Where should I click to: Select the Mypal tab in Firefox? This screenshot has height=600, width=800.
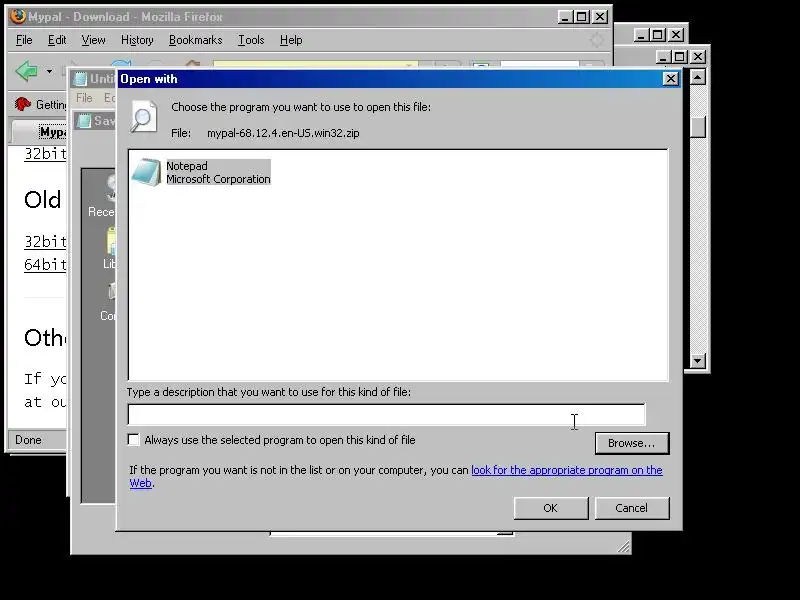[x=40, y=132]
